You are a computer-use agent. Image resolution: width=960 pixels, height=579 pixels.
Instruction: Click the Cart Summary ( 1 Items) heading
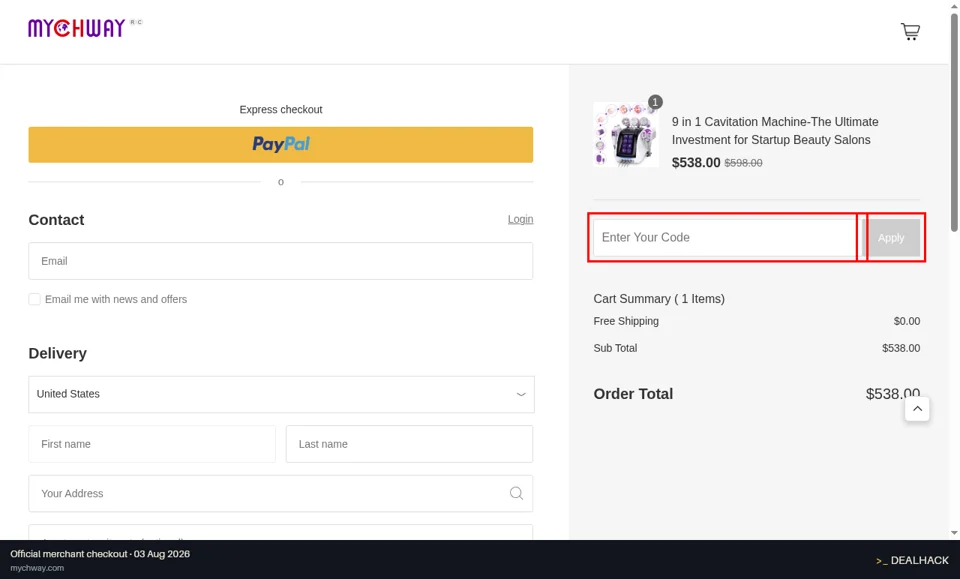(659, 299)
